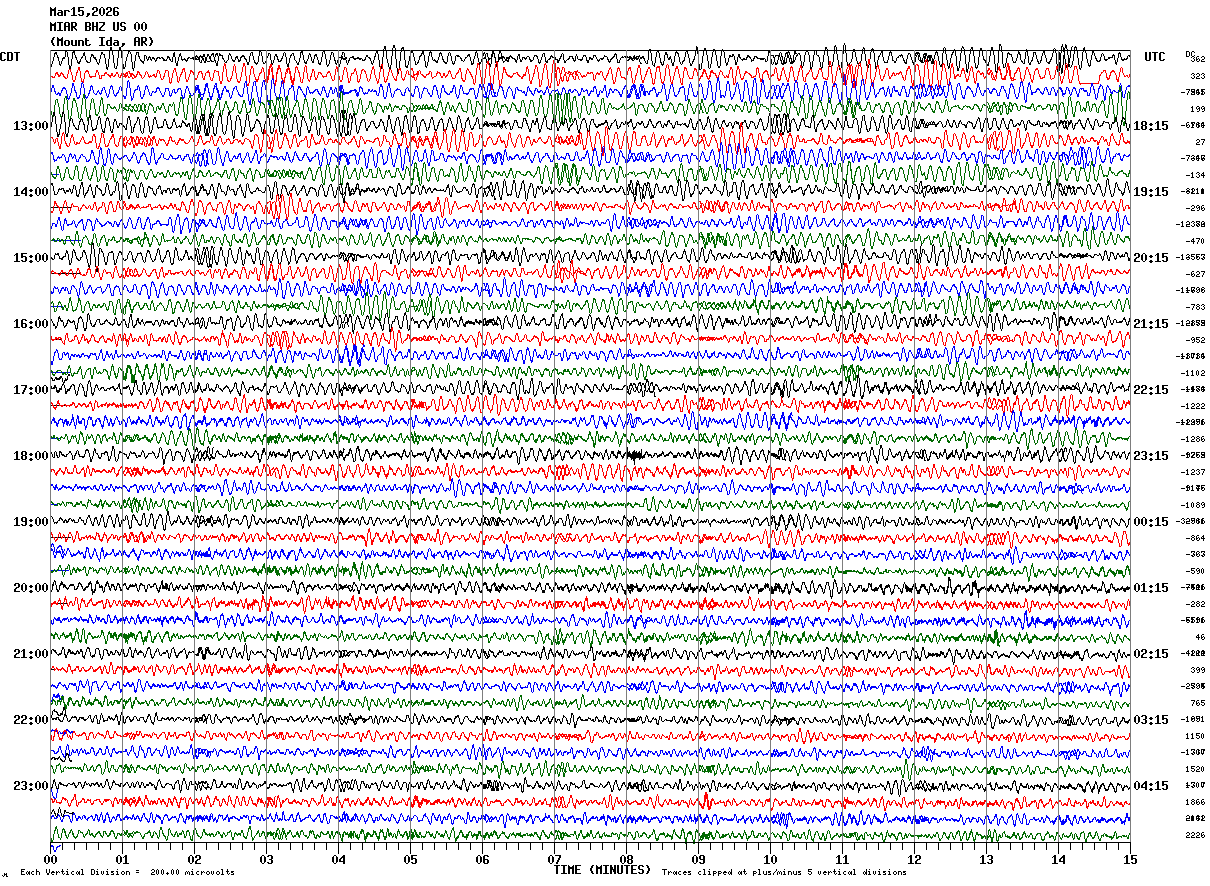1210x886 pixels.
Task: Click the 04:15 UTC time label
Action: coord(1151,786)
